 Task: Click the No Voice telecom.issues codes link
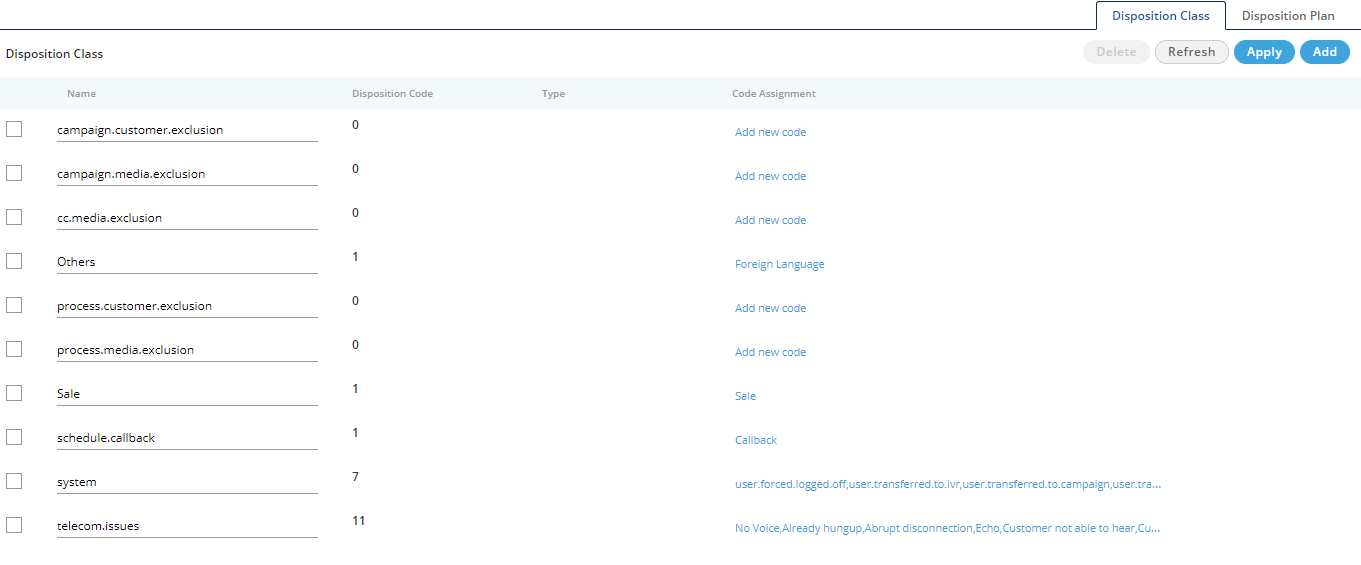(947, 528)
